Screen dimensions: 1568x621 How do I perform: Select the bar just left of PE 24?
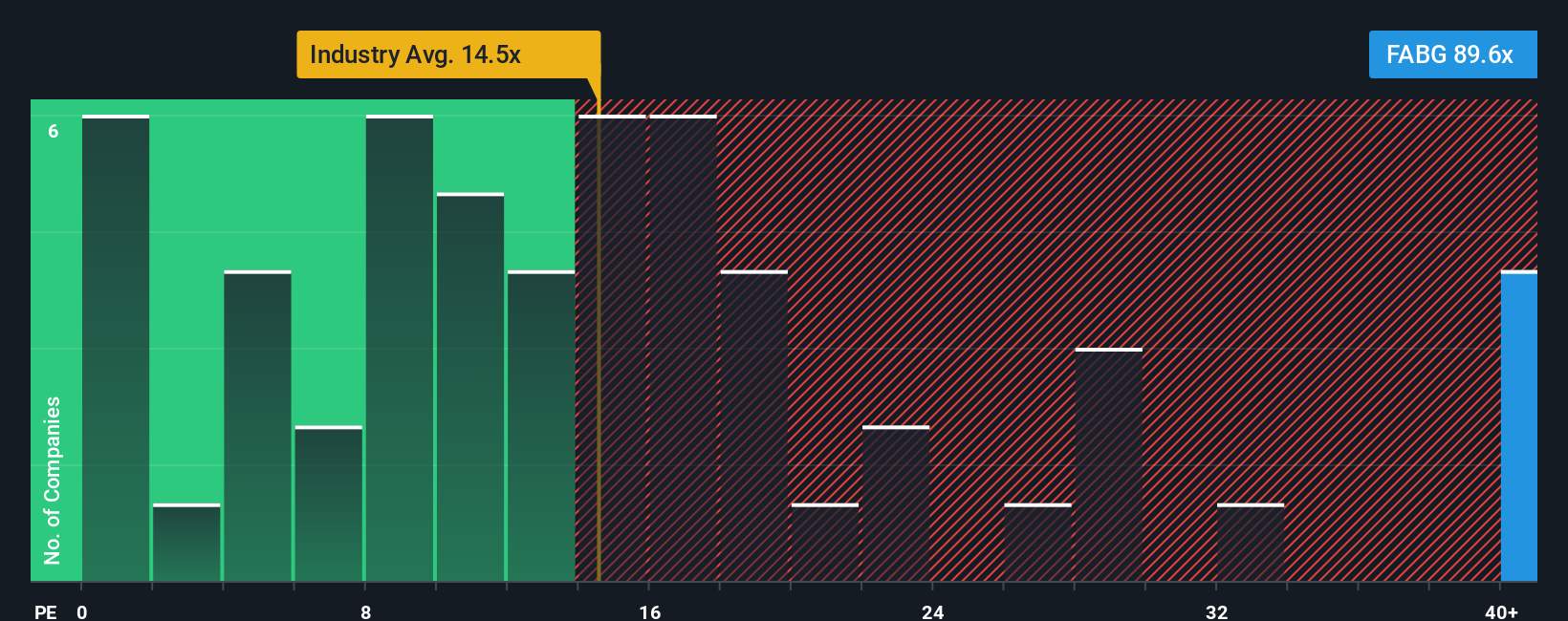[896, 503]
